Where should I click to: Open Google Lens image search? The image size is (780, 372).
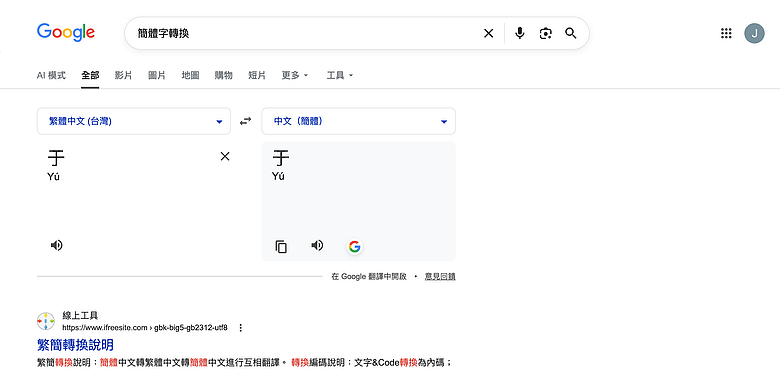546,33
